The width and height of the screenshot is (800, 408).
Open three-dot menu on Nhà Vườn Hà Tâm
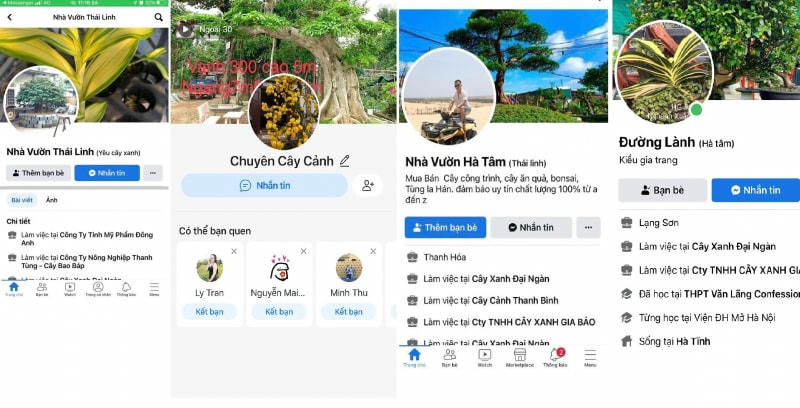pos(588,227)
